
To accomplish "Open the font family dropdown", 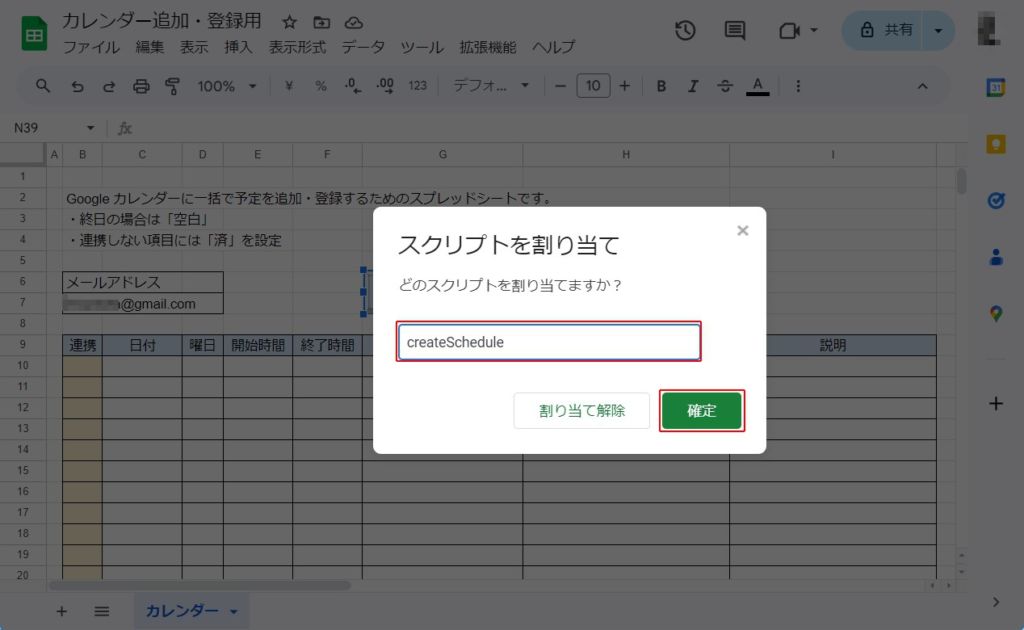I will click(491, 86).
